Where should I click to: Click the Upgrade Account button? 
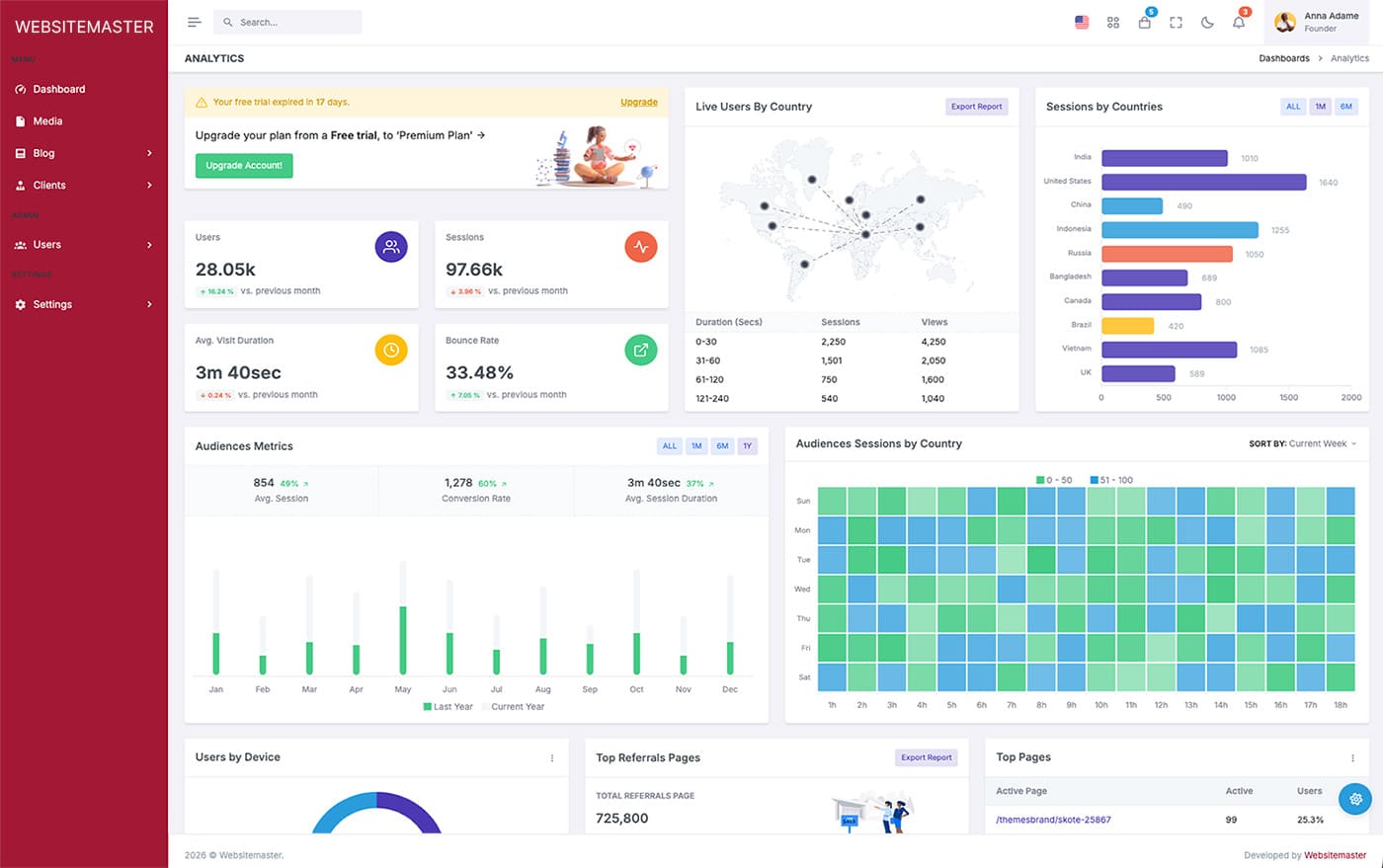(243, 165)
